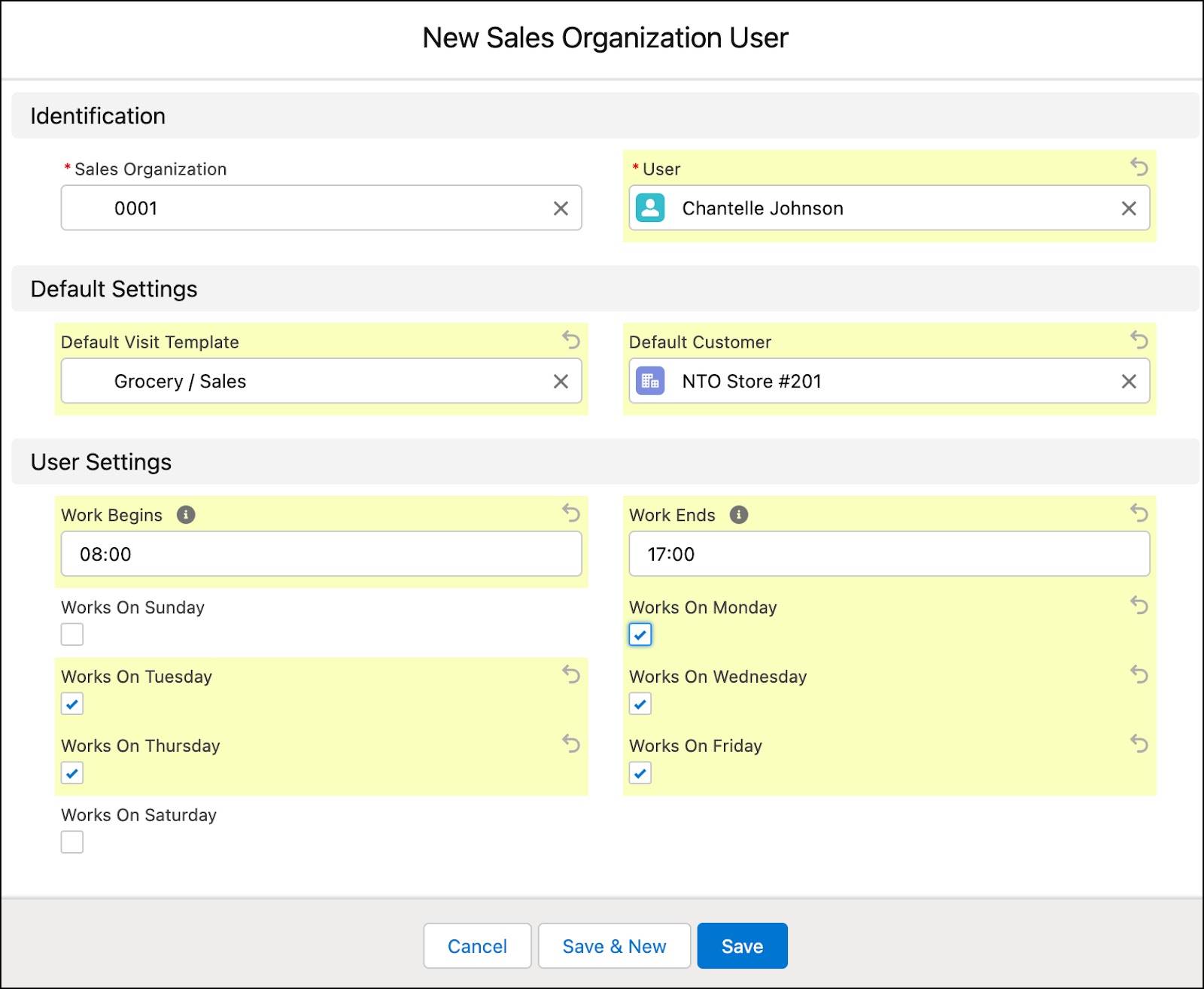Enable Works On Sunday
Viewport: 1204px width, 989px height.
click(x=71, y=634)
